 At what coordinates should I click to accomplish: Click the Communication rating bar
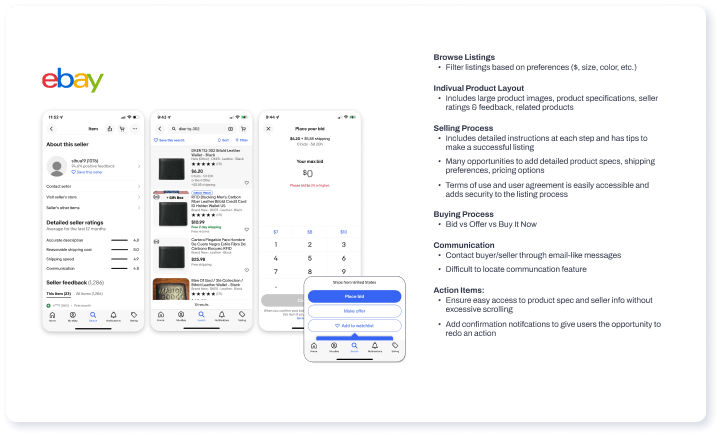[x=119, y=268]
